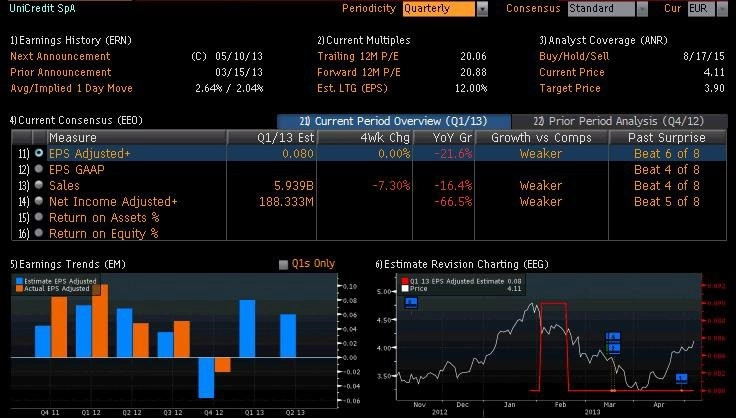Click the EUR currency field
Screen dimensions: 736x418
point(701,9)
